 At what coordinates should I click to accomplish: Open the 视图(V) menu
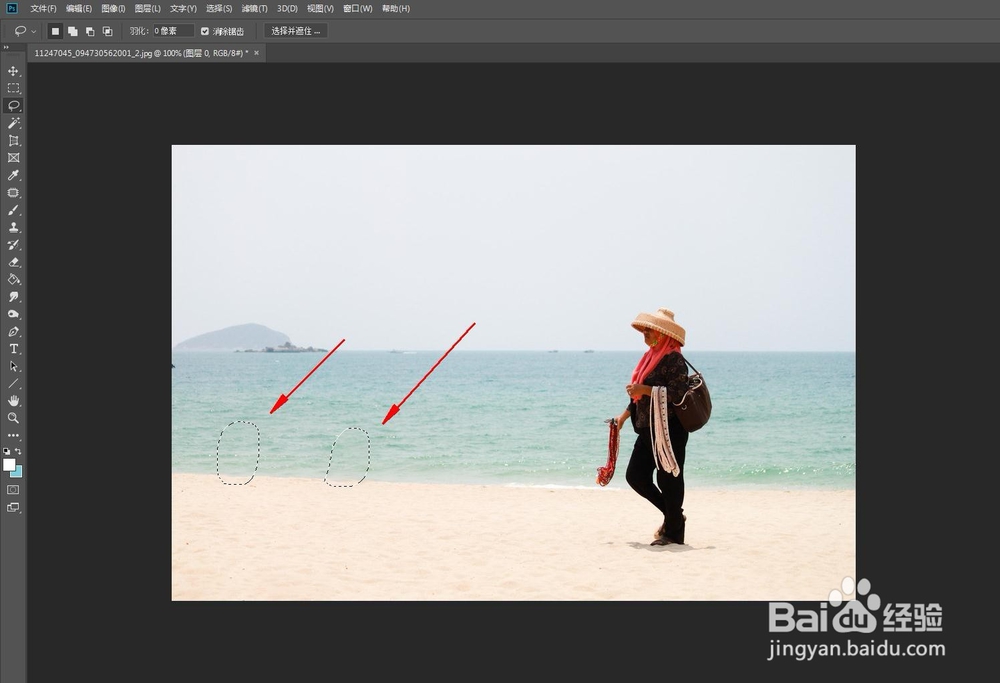pyautogui.click(x=320, y=8)
